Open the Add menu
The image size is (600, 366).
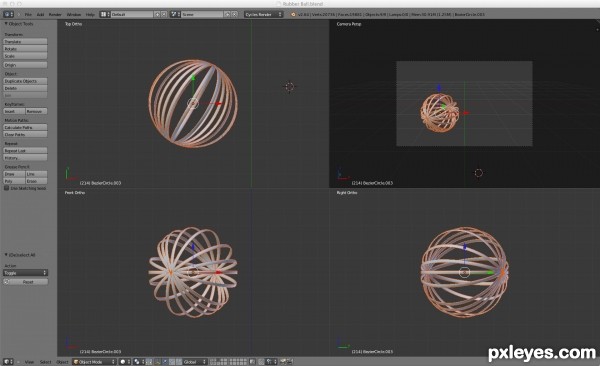(40, 15)
